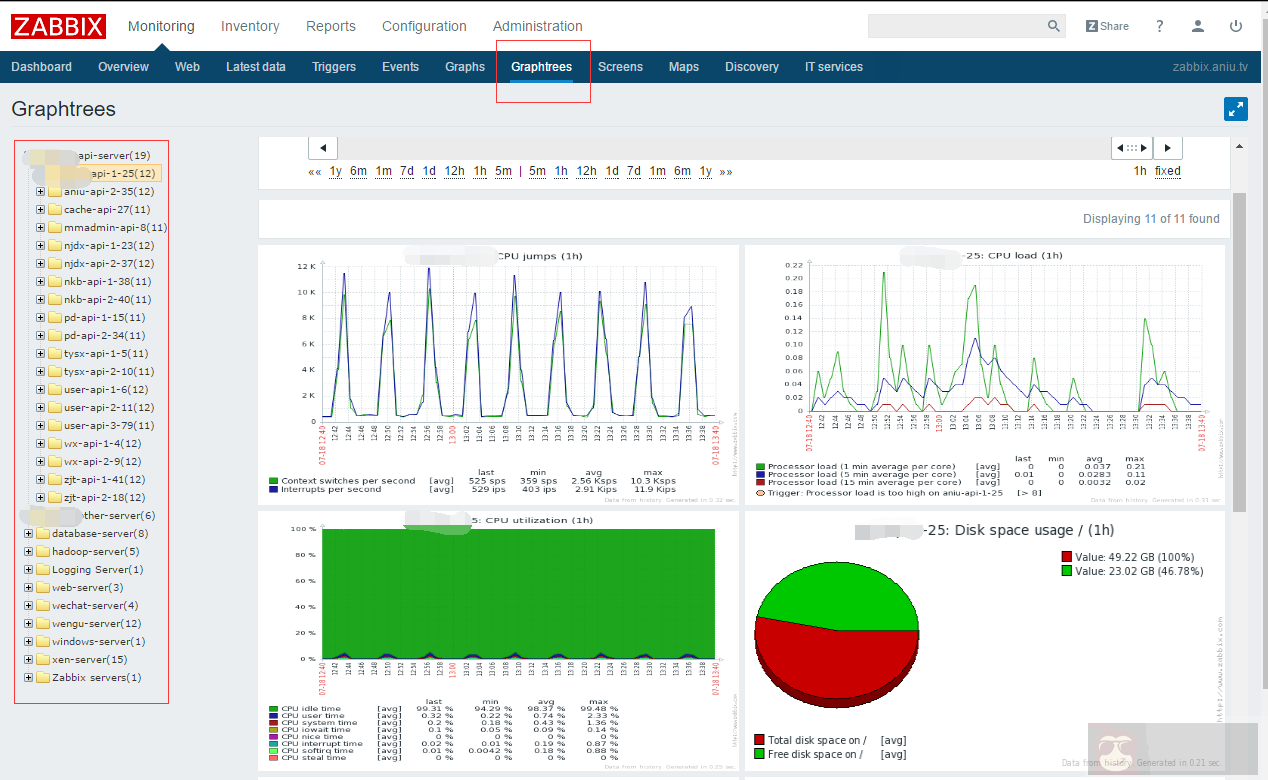Click the left time-scroll arrow
The height and width of the screenshot is (780, 1268).
(x=322, y=147)
